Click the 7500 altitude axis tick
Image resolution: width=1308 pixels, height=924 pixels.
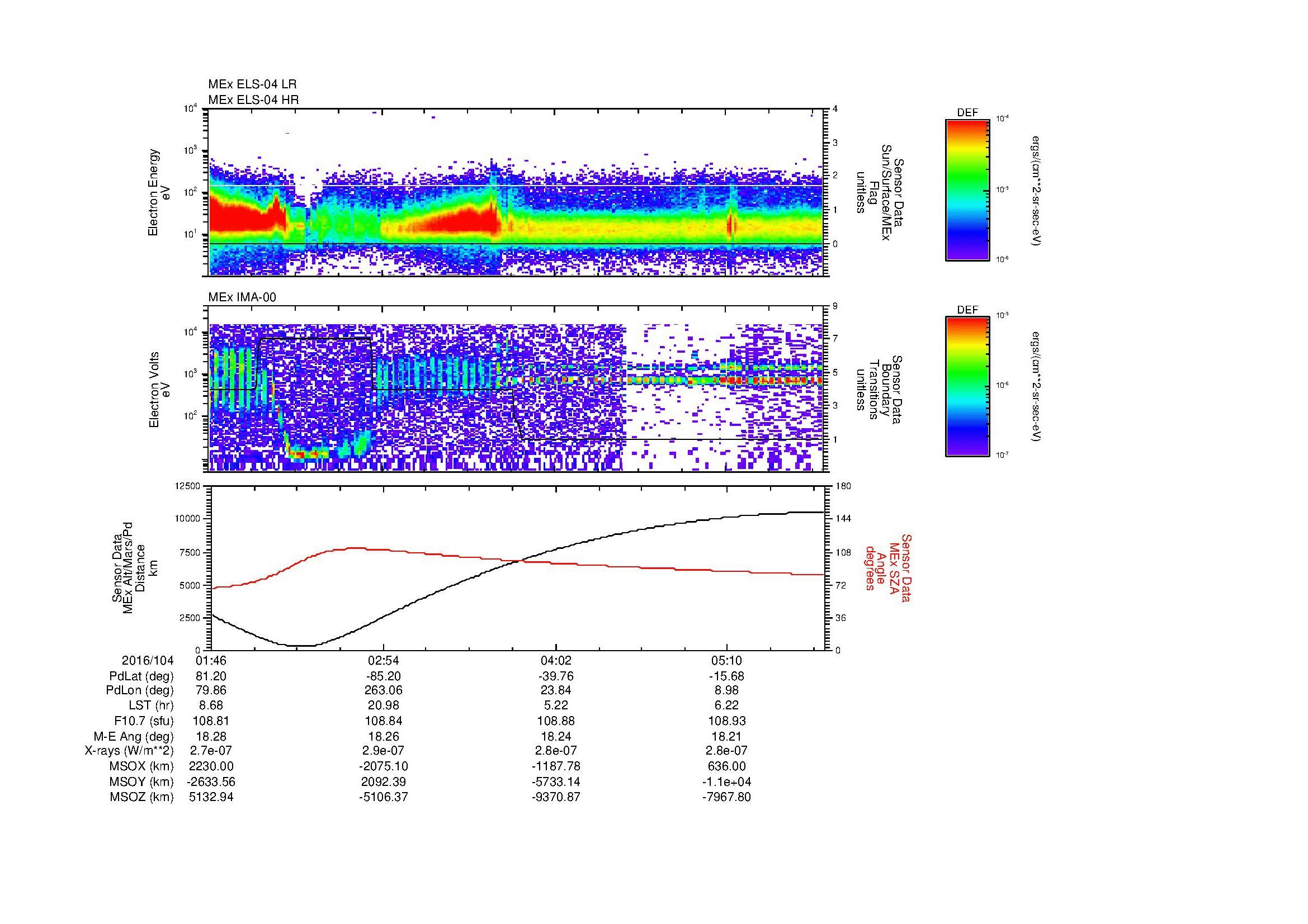[191, 552]
